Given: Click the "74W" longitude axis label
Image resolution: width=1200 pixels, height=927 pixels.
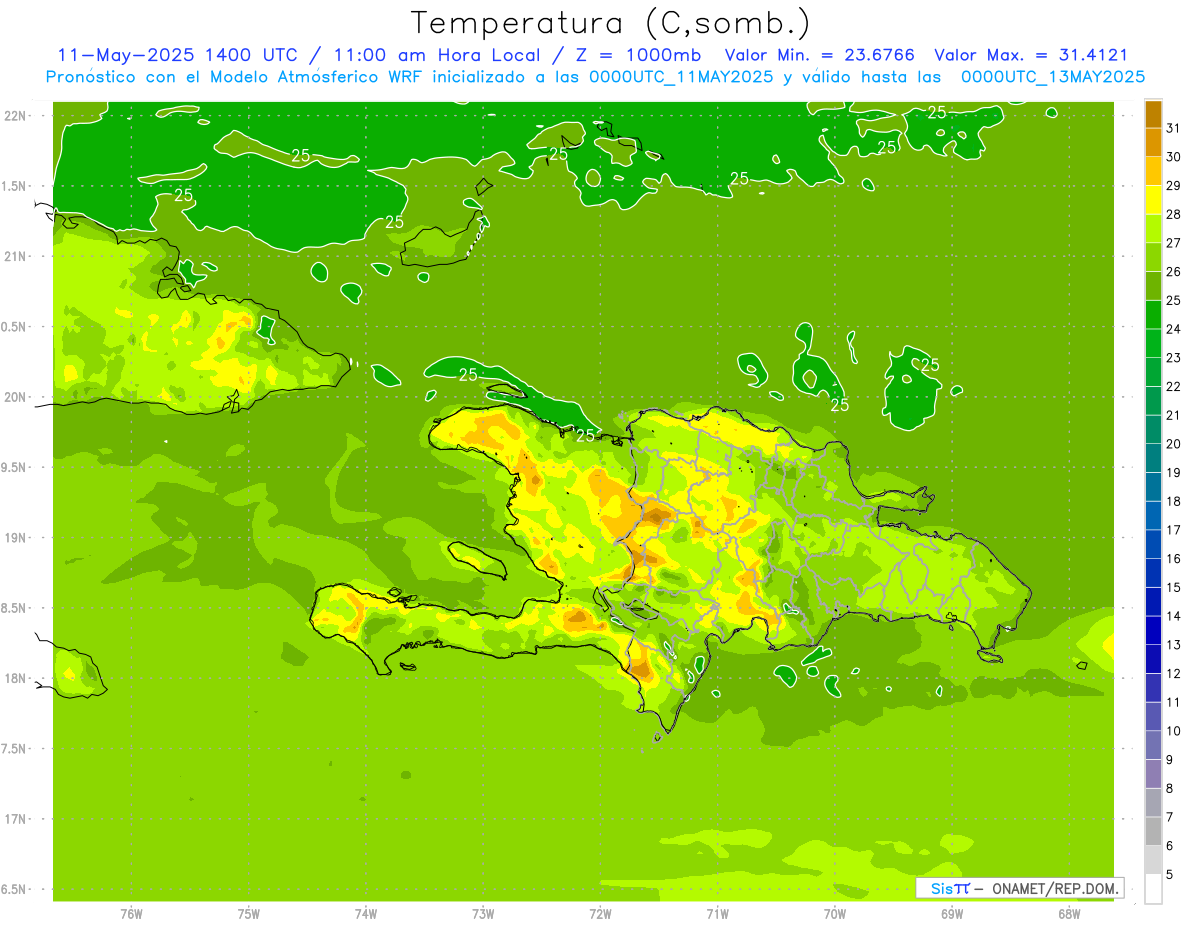Looking at the screenshot, I should click(x=366, y=913).
